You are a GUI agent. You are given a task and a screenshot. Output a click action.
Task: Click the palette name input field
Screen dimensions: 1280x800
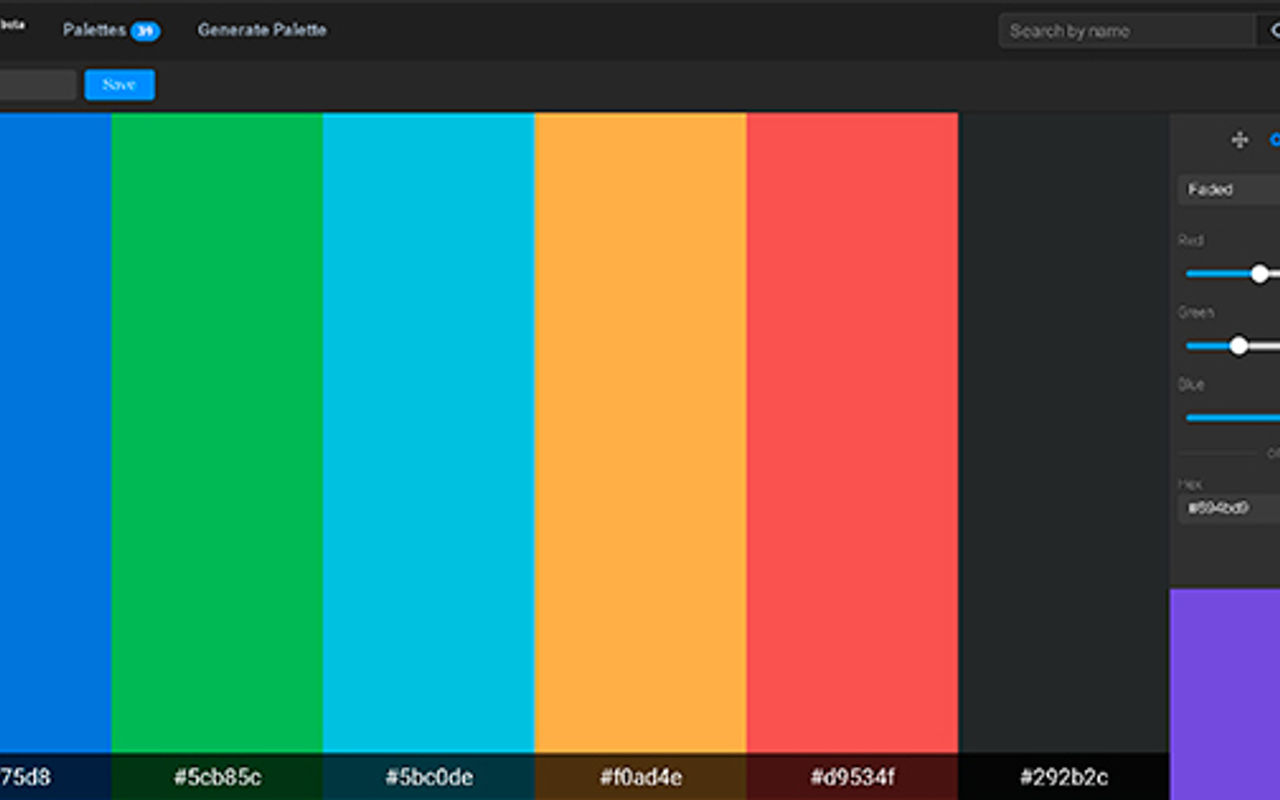coord(37,85)
